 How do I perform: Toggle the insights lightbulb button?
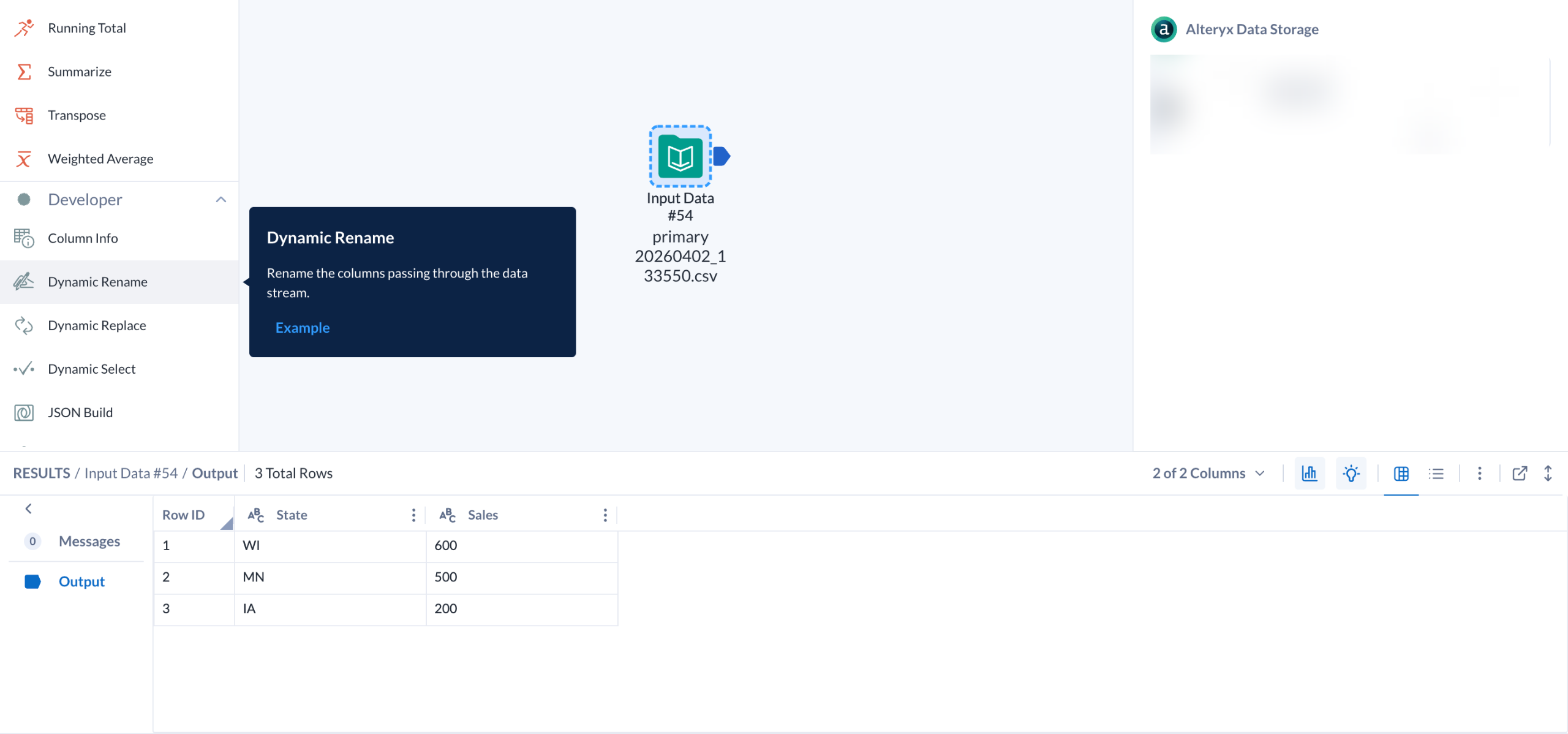click(x=1351, y=473)
